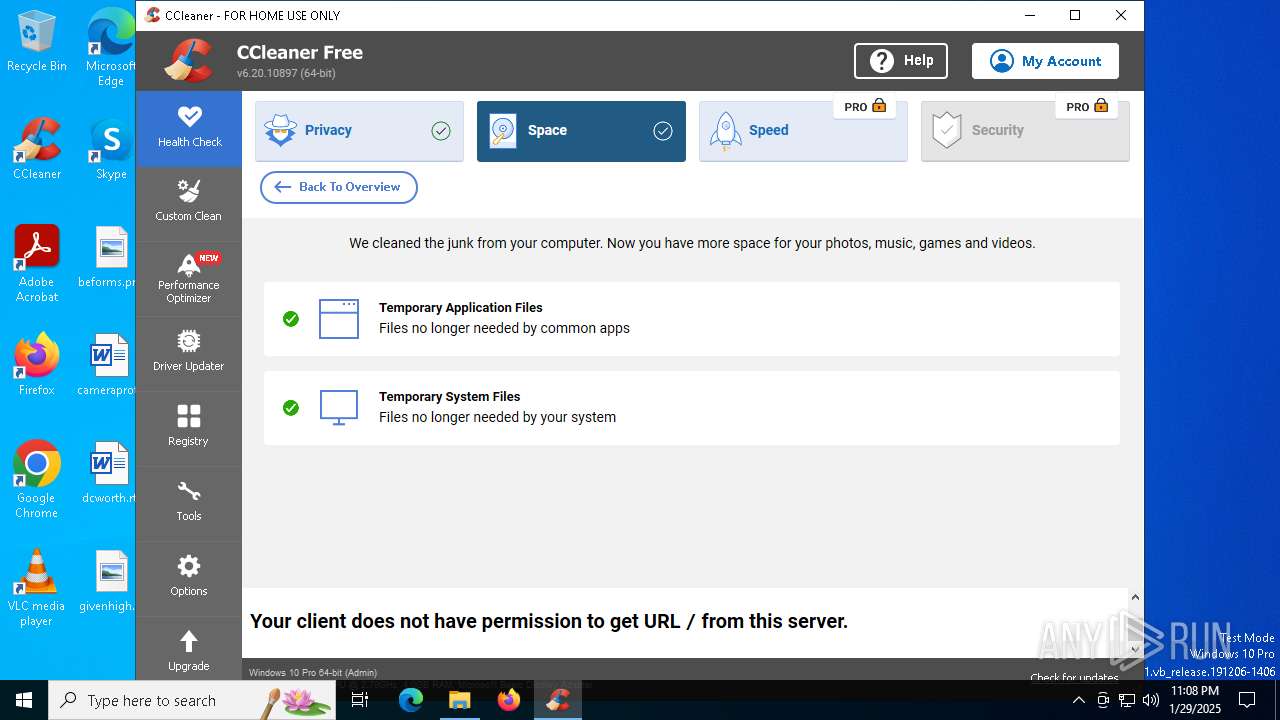The width and height of the screenshot is (1280, 720).
Task: Open VLC media player shortcut
Action: coord(37,588)
